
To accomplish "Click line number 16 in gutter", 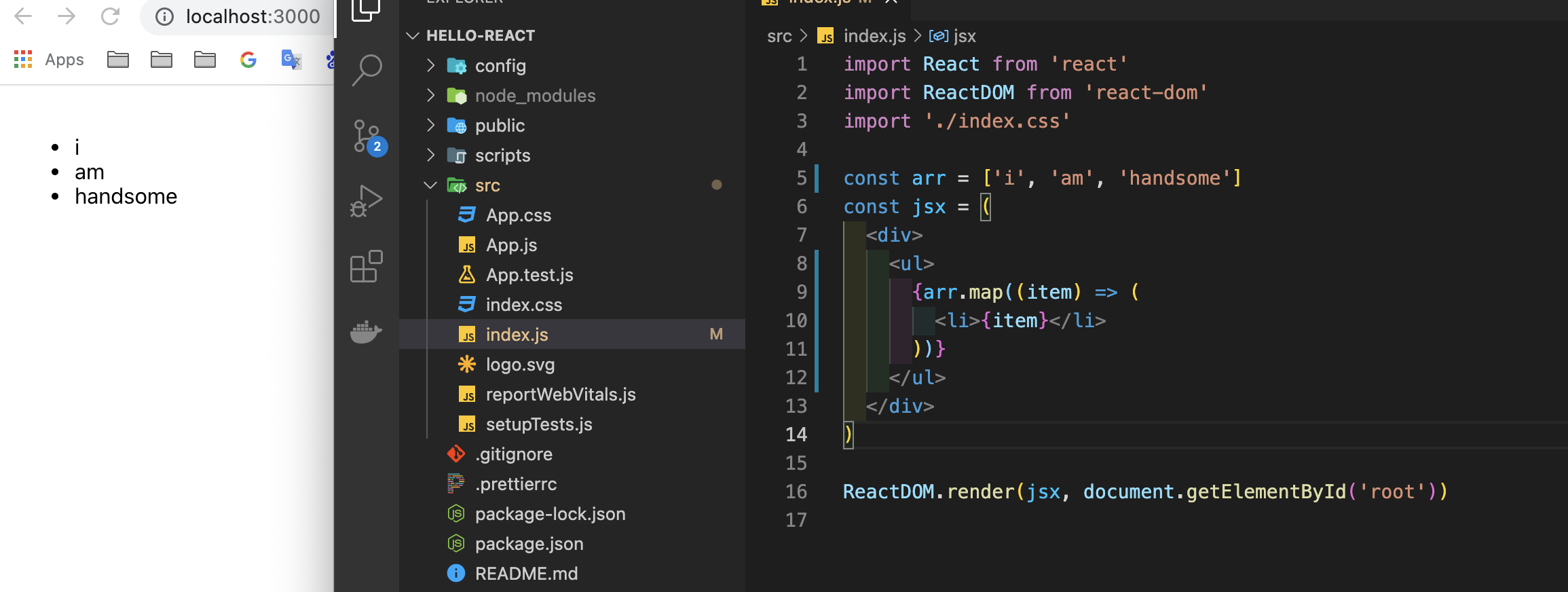I will coord(796,492).
